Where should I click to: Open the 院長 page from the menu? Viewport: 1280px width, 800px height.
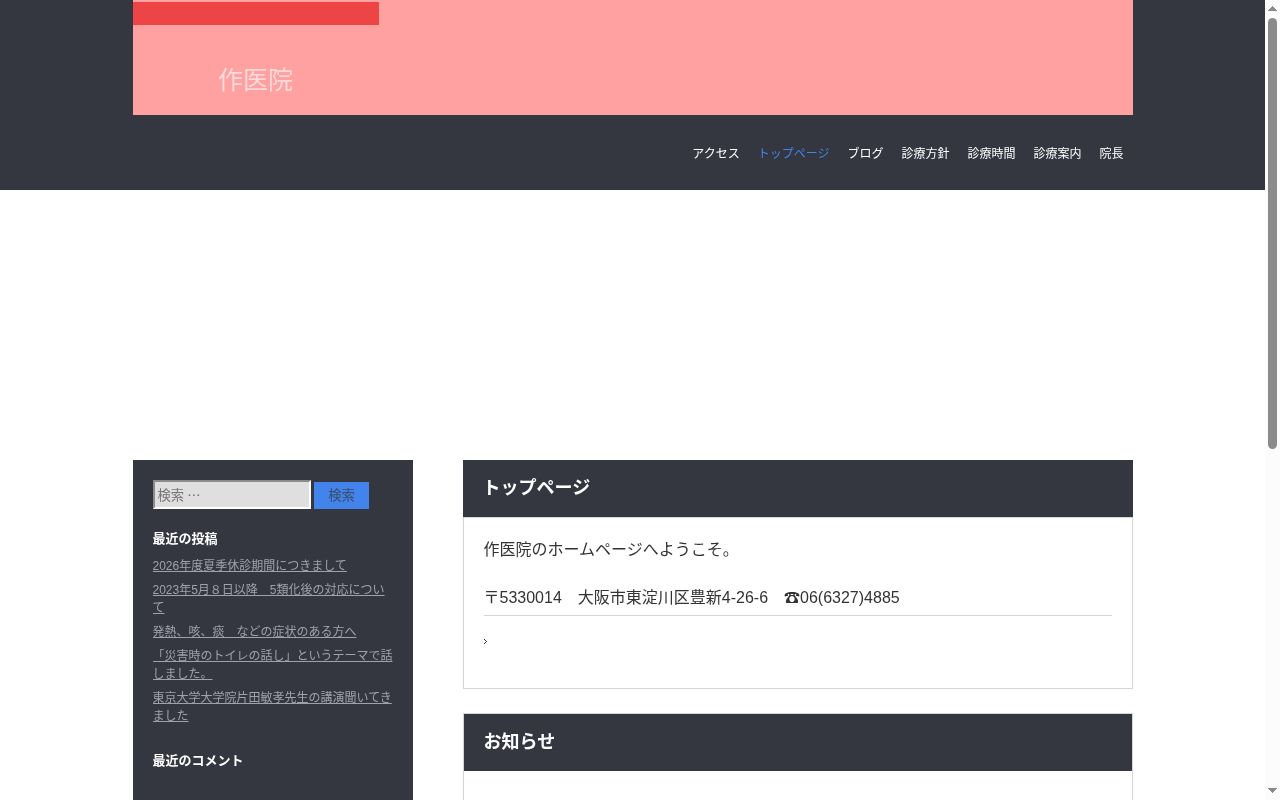click(x=1111, y=153)
